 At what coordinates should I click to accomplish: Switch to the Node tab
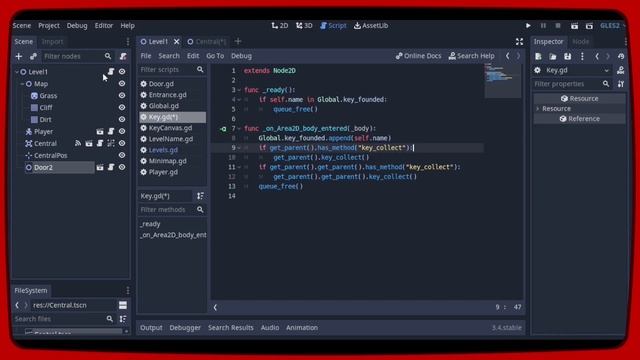pos(580,42)
